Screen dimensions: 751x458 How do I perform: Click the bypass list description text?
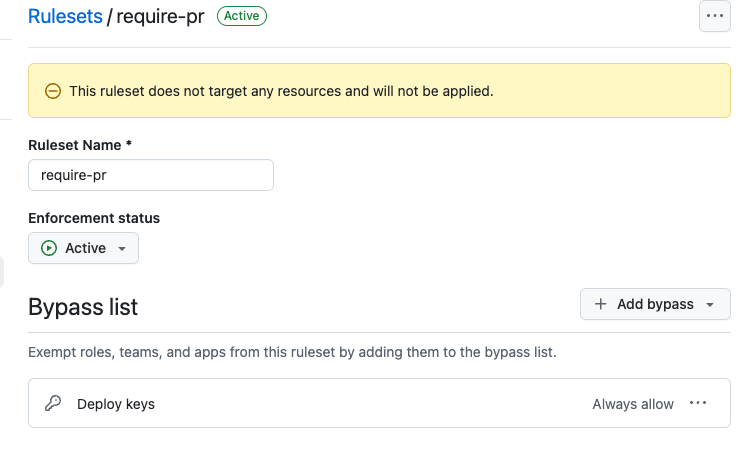(291, 353)
